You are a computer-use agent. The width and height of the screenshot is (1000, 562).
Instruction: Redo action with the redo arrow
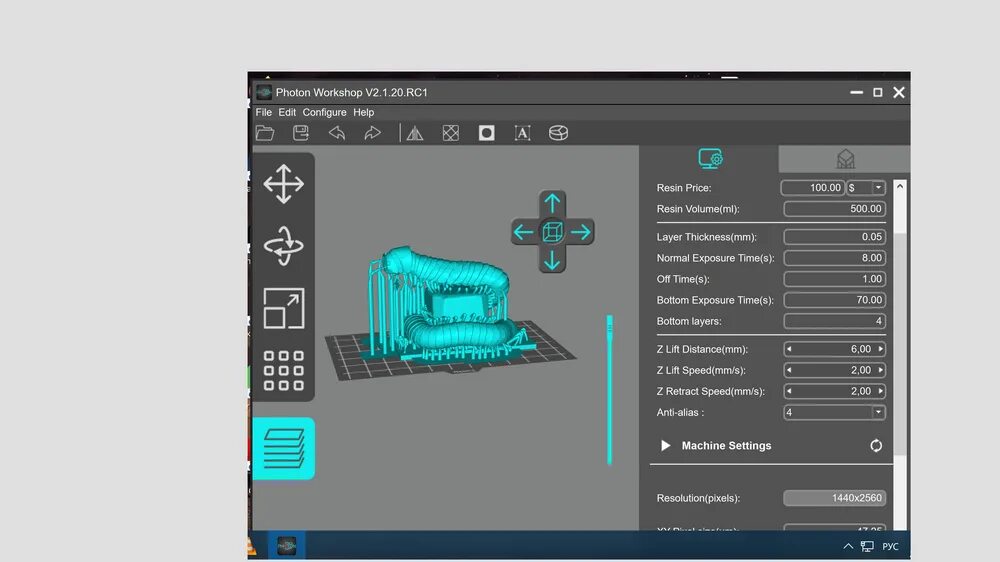point(372,133)
